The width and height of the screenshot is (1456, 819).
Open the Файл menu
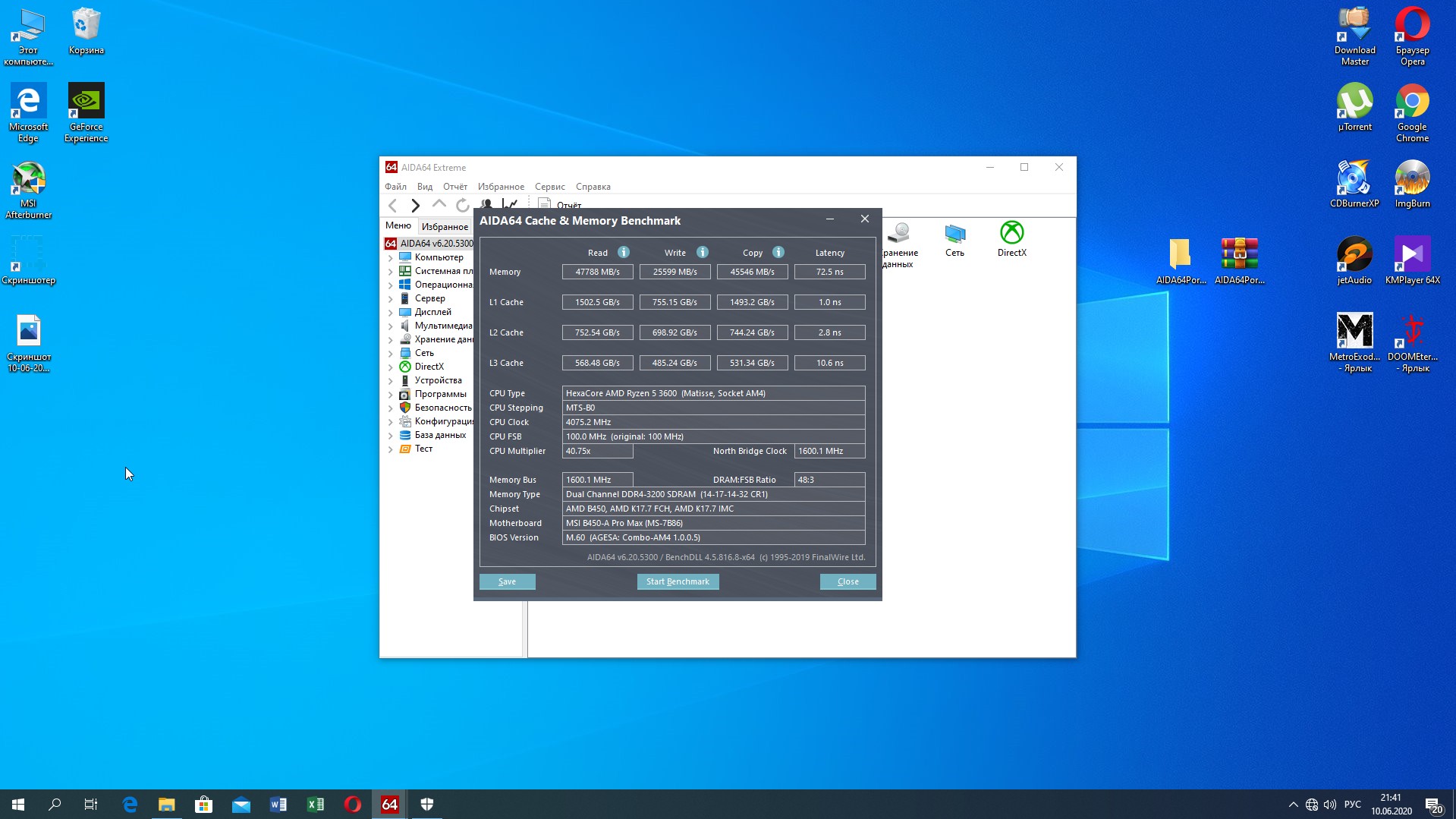395,187
